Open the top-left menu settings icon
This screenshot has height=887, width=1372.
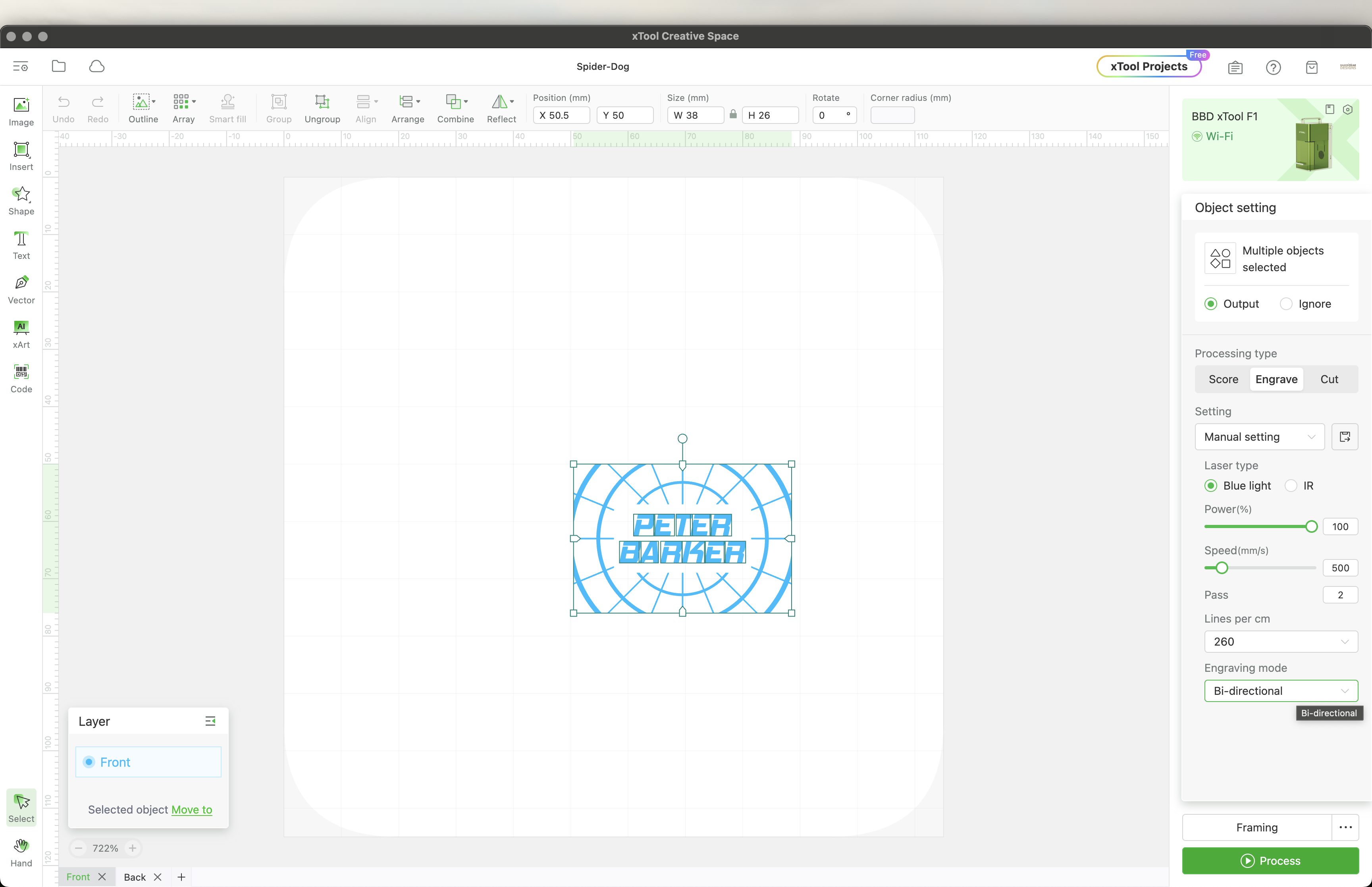[21, 66]
